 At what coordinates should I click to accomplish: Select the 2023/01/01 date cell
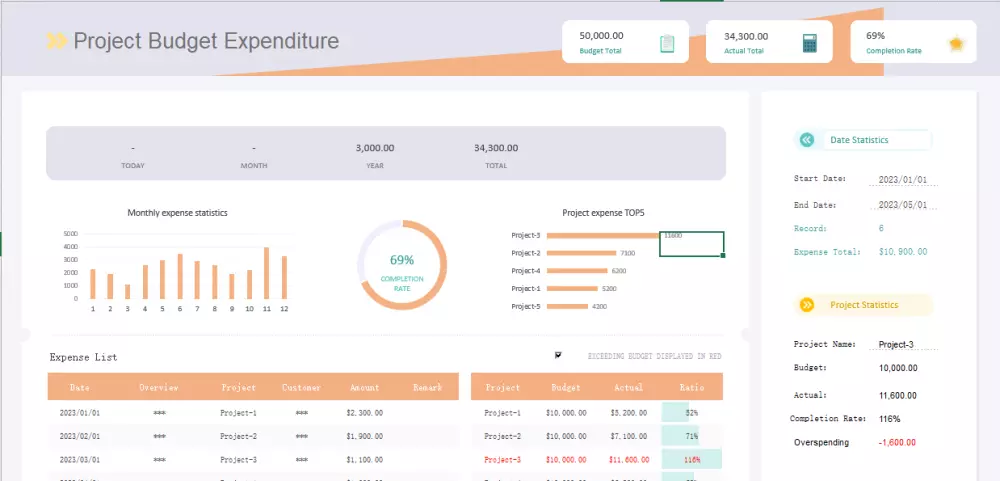point(80,413)
